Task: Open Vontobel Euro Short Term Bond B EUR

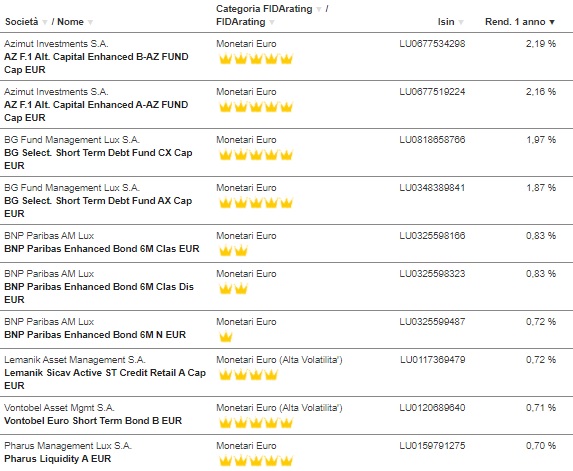Action: (93, 421)
